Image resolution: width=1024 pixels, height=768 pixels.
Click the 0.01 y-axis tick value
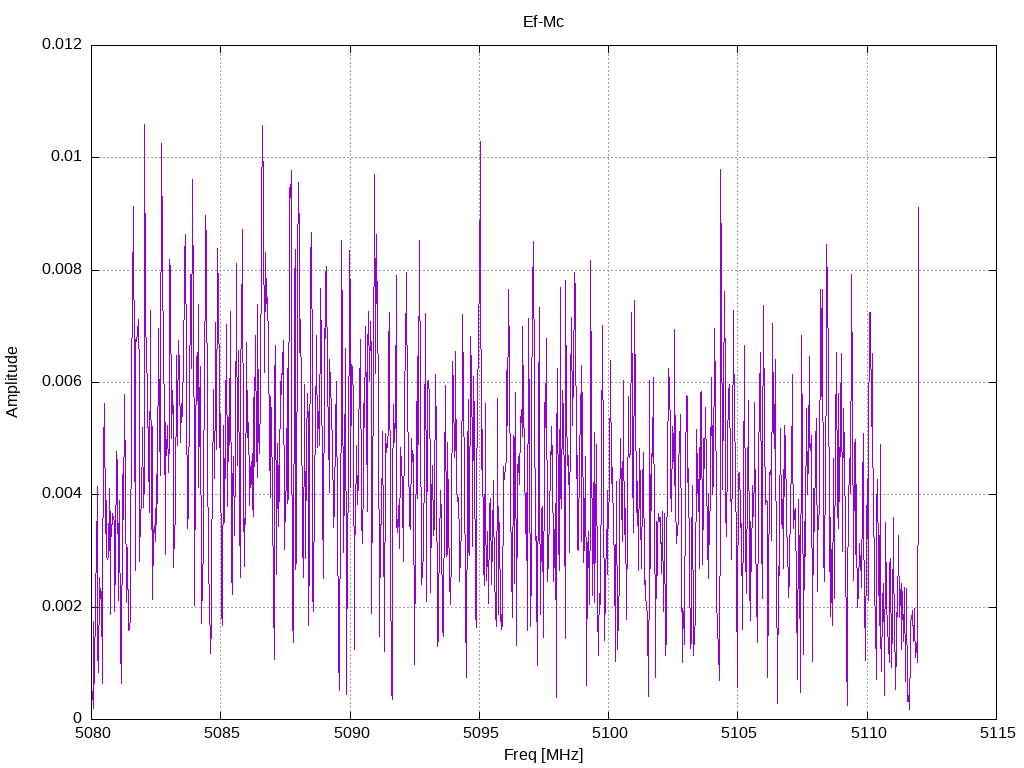pos(67,157)
